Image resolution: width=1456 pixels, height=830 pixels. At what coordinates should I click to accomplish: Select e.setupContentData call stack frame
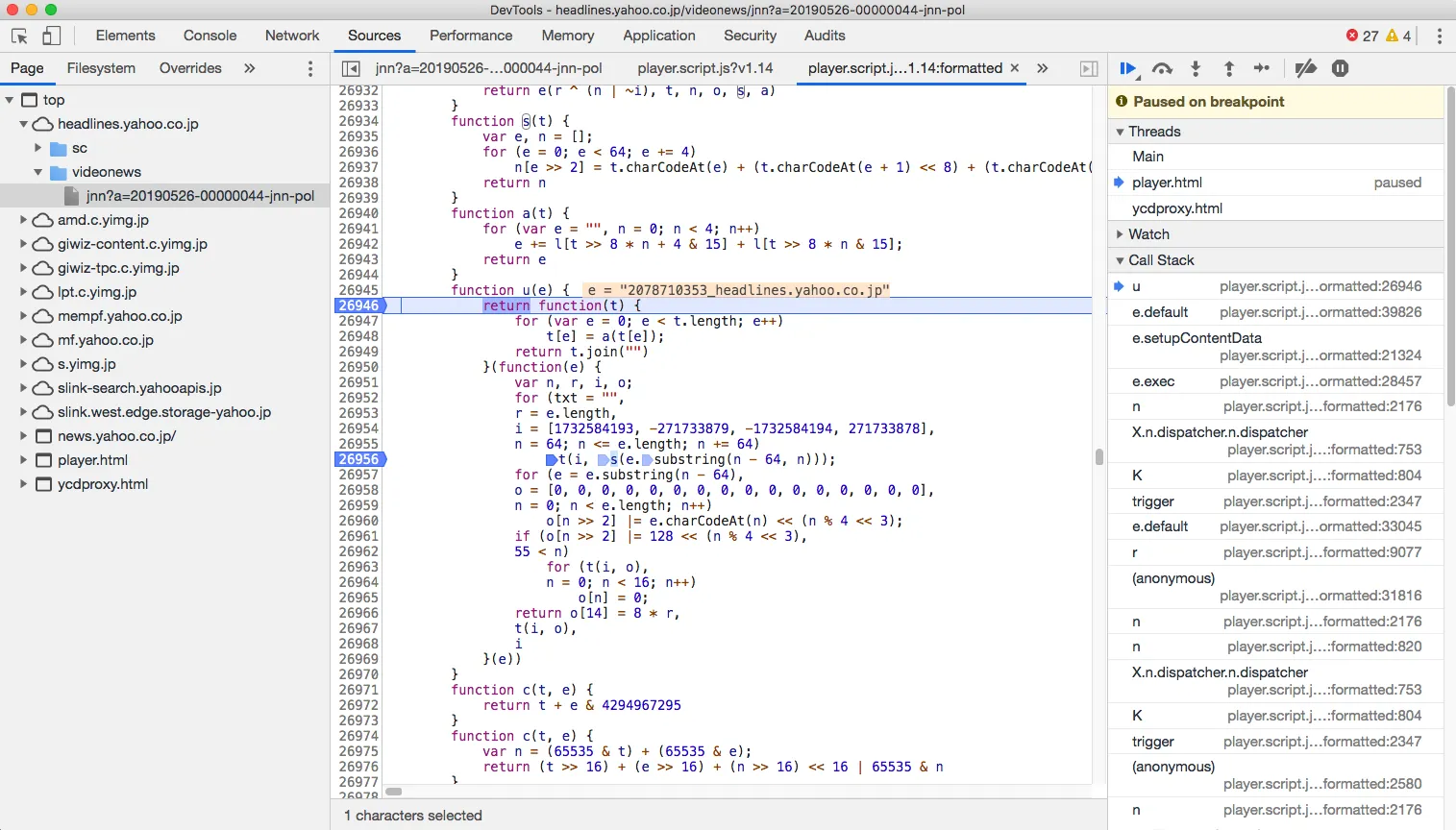[1197, 338]
